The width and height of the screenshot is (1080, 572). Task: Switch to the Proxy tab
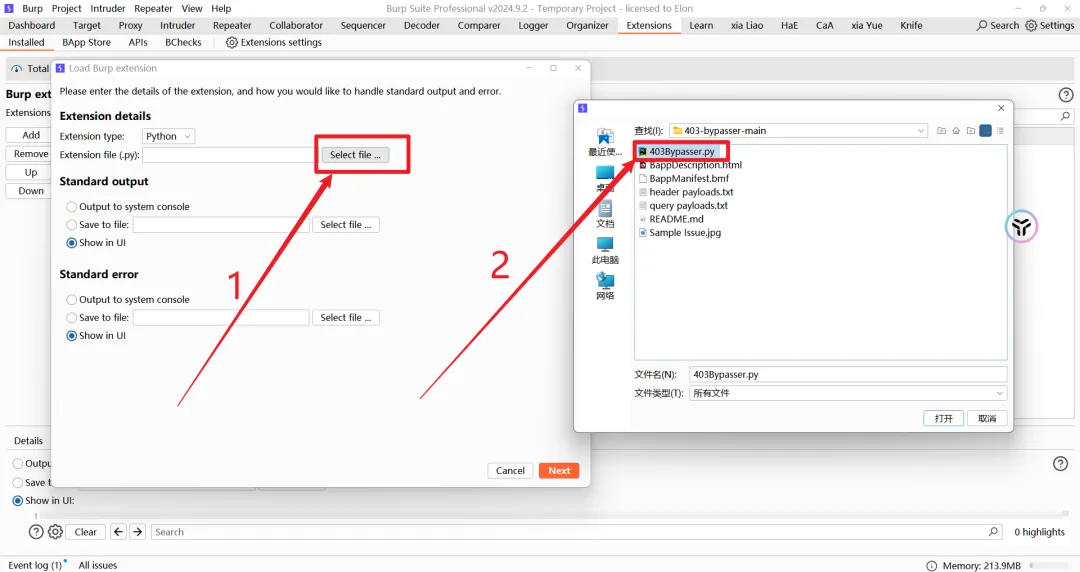pyautogui.click(x=130, y=25)
